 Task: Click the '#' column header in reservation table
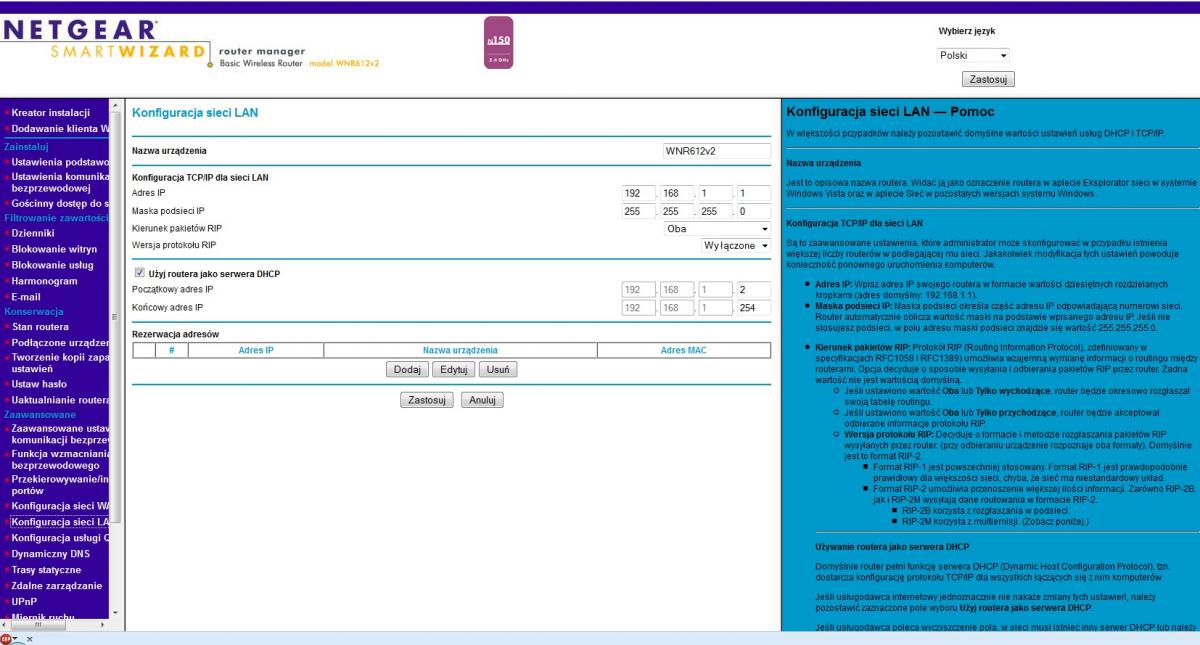[172, 350]
